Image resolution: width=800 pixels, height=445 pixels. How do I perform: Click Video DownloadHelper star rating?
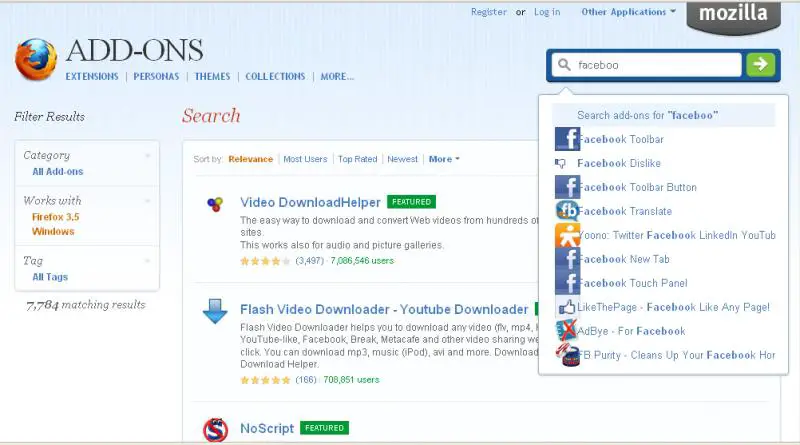pyautogui.click(x=265, y=261)
